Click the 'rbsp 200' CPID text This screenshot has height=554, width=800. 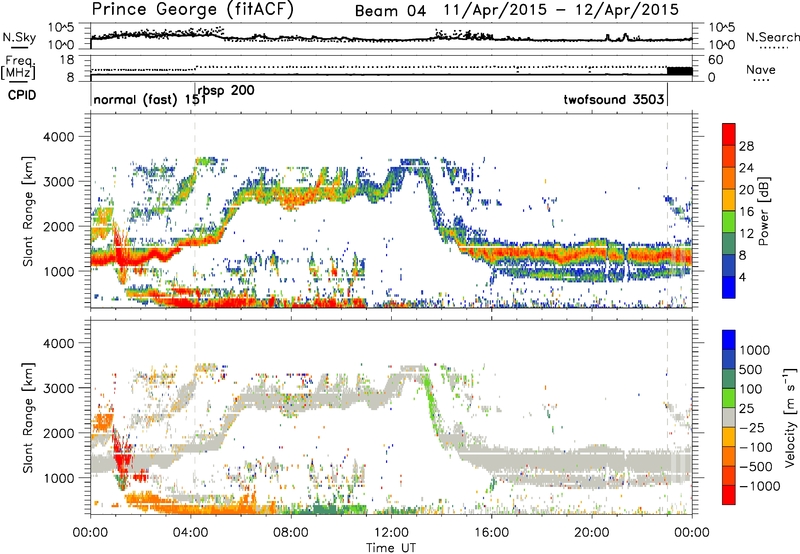coord(226,90)
